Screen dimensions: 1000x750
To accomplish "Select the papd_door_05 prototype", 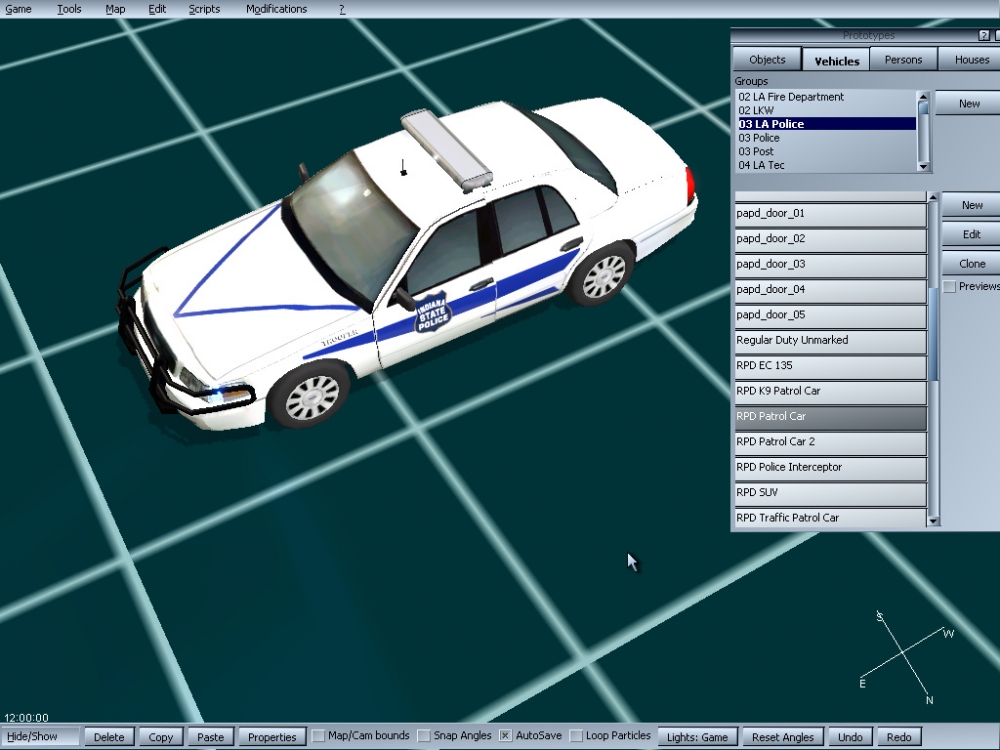I will (830, 316).
